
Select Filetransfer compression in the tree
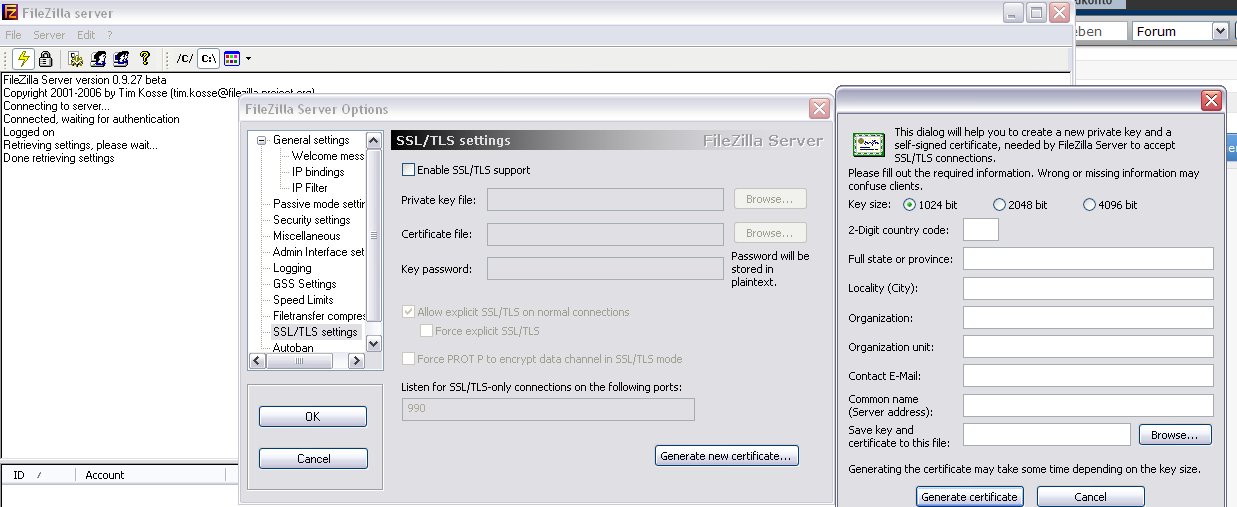(x=319, y=316)
